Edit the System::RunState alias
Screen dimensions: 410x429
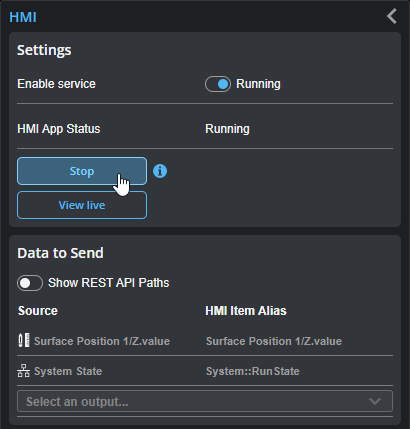coord(253,371)
